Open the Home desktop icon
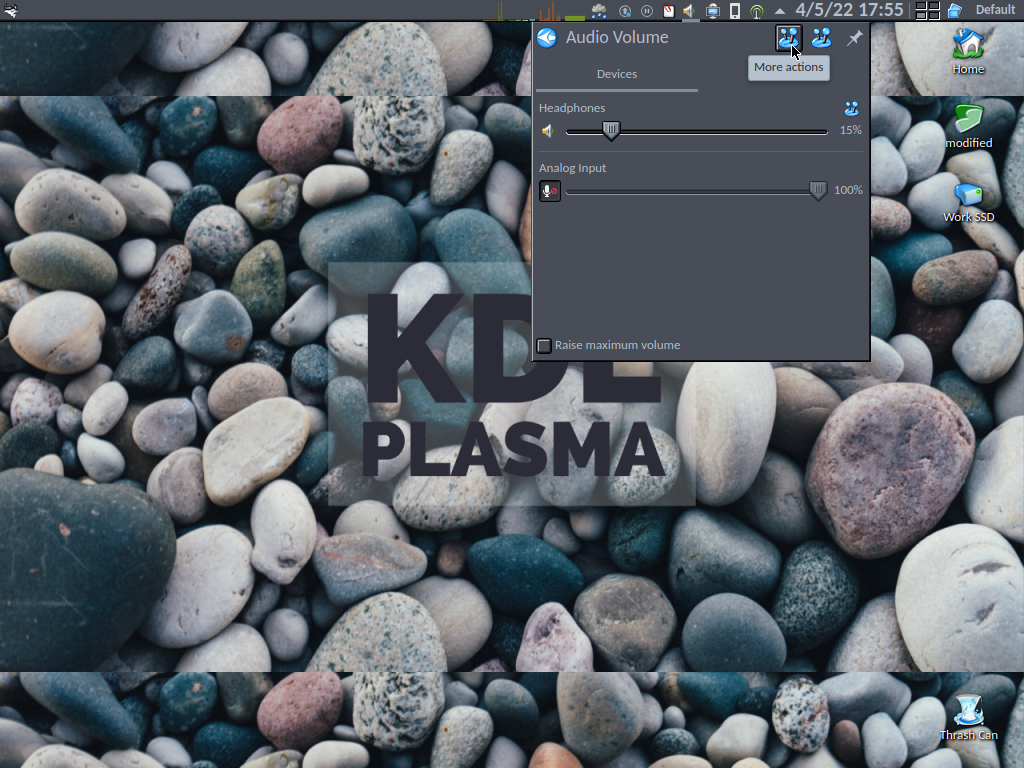Screen dimensions: 1024x768 pyautogui.click(x=968, y=52)
